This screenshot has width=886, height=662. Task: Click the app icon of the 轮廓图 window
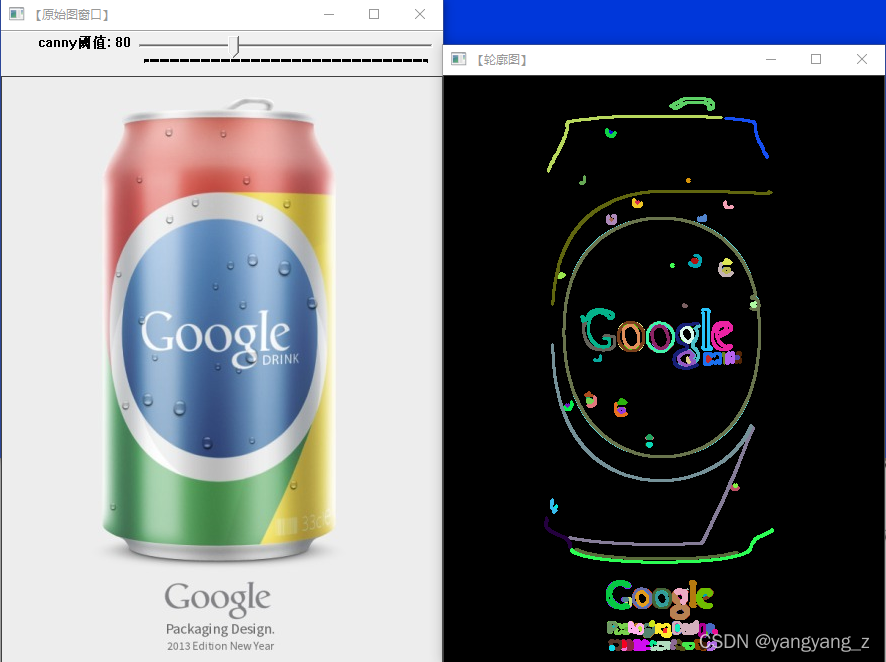click(x=458, y=59)
